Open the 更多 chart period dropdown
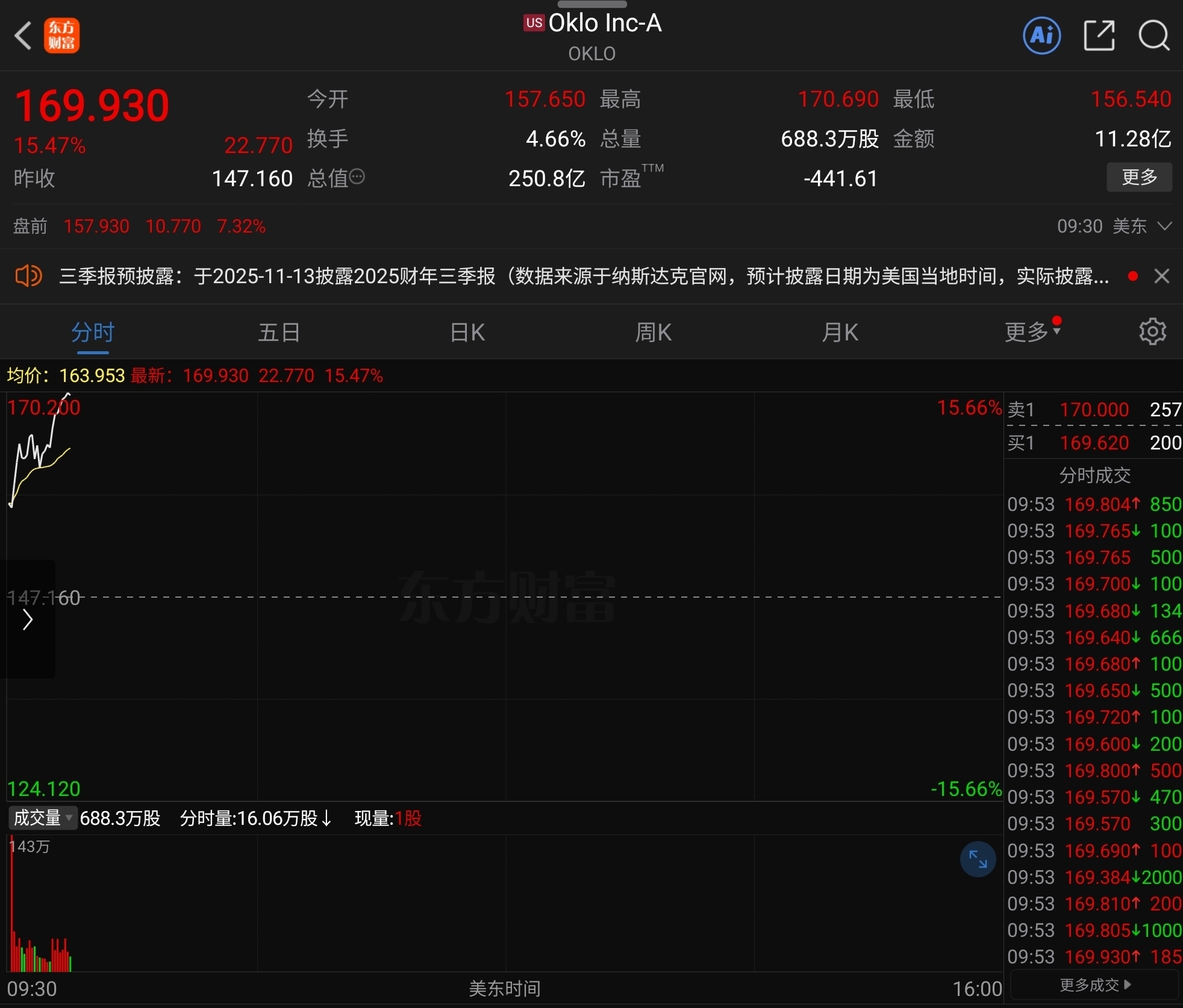 1032,331
